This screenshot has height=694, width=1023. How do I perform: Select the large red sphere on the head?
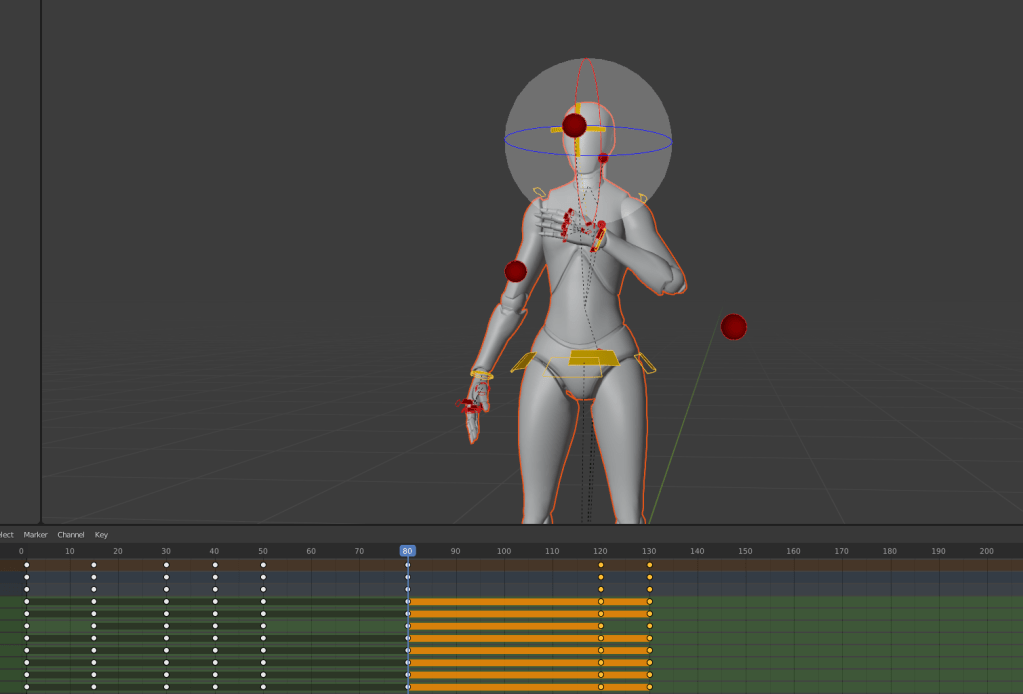(x=574, y=125)
